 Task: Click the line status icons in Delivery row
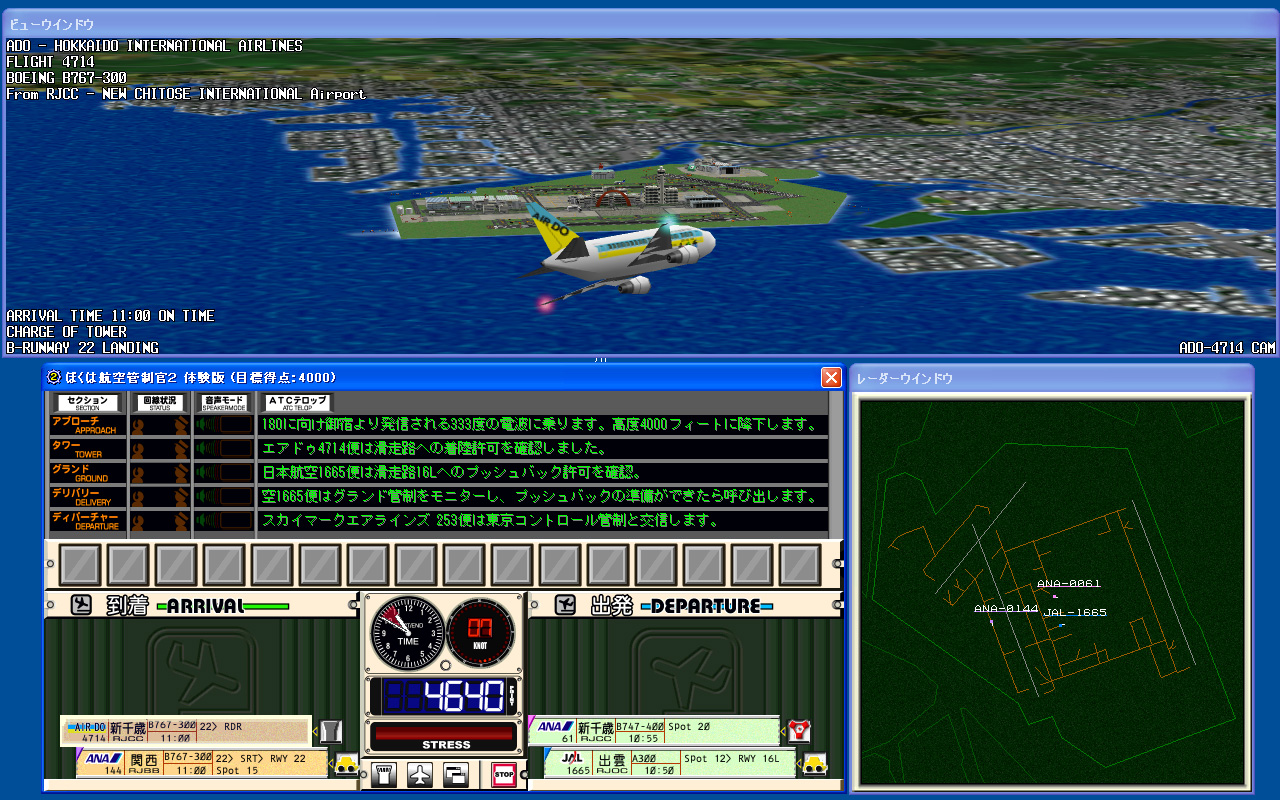tap(160, 496)
